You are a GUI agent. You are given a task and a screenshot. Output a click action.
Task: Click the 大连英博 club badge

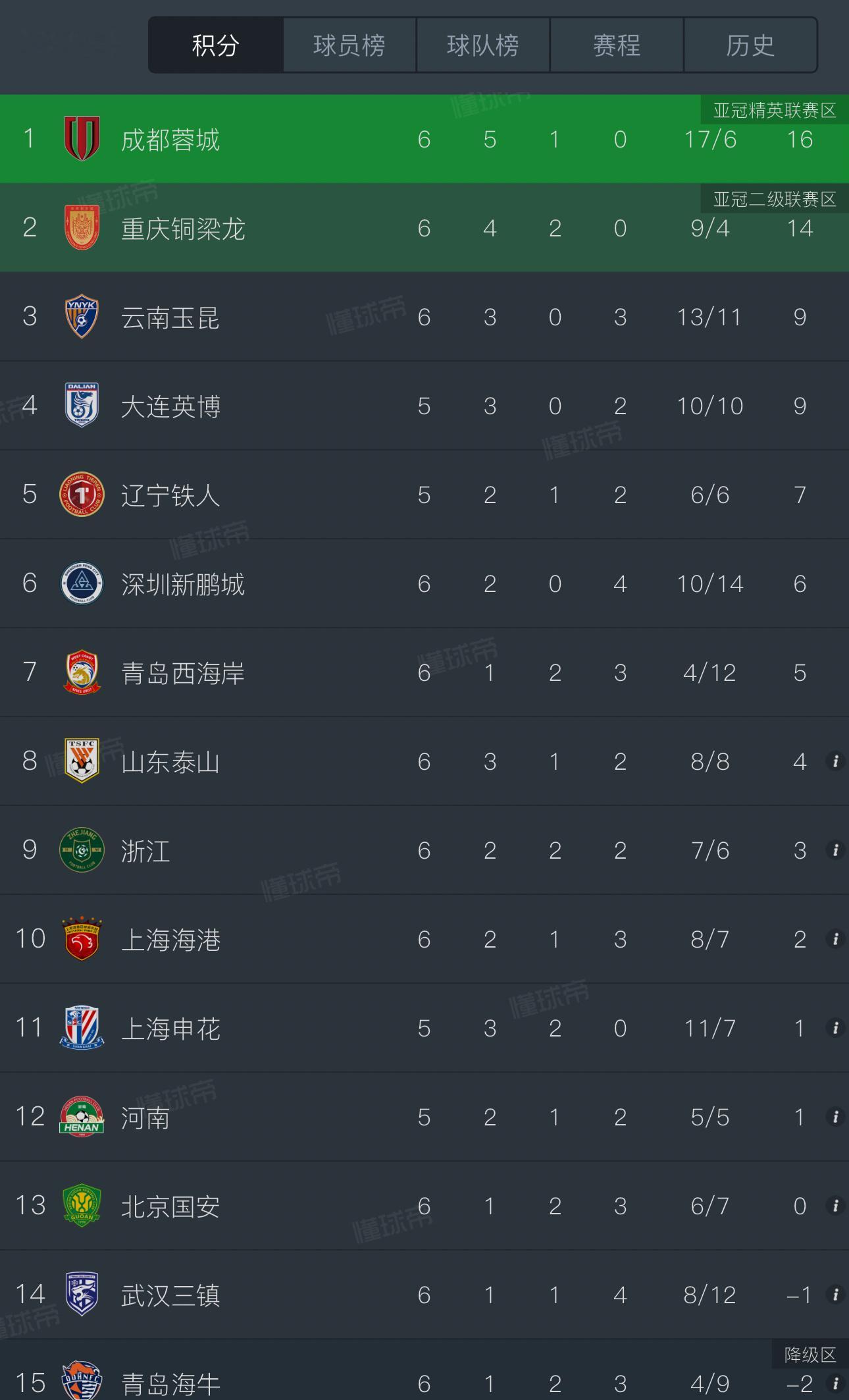click(x=82, y=405)
